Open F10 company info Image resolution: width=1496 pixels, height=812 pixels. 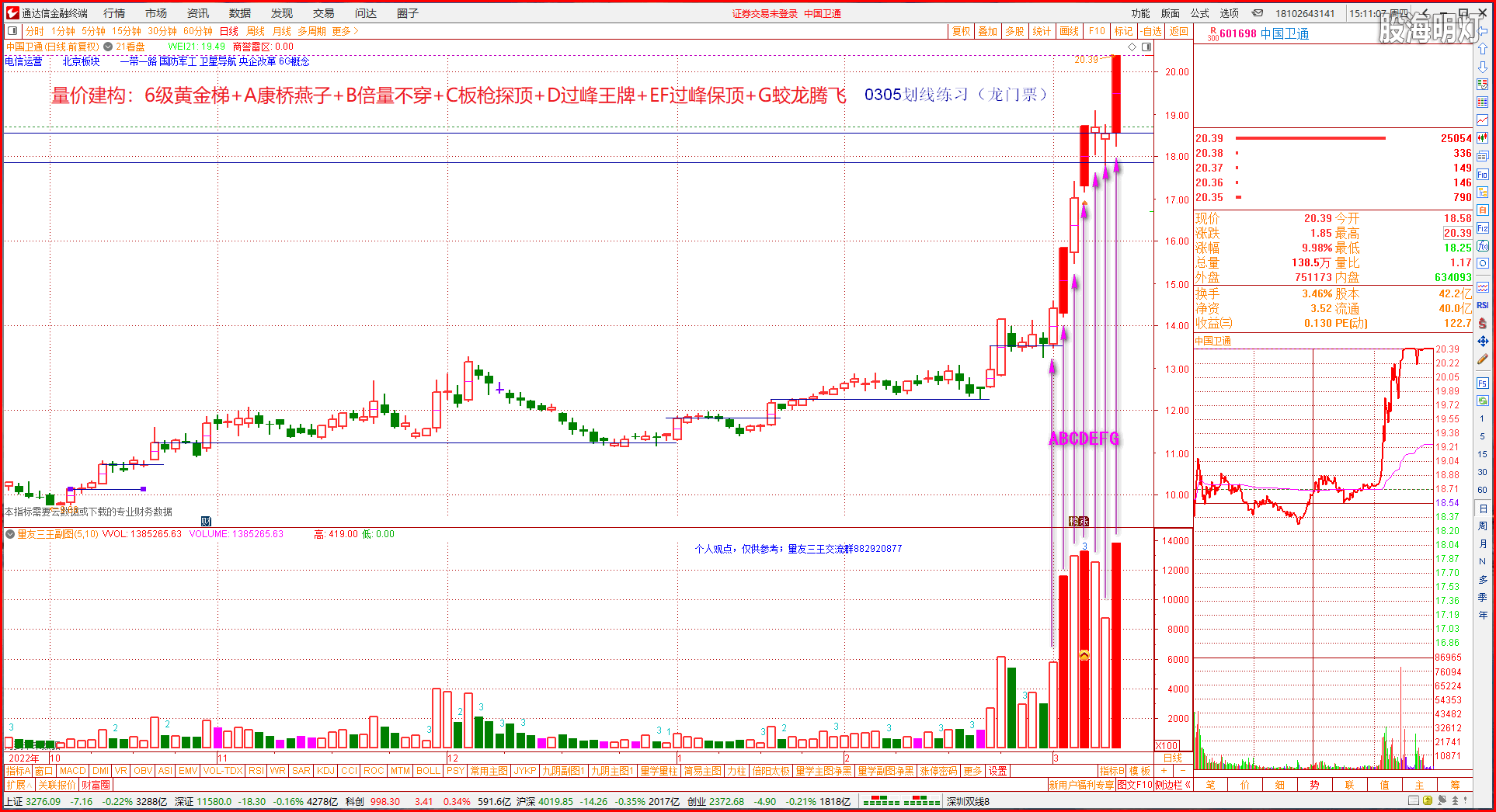click(1097, 31)
